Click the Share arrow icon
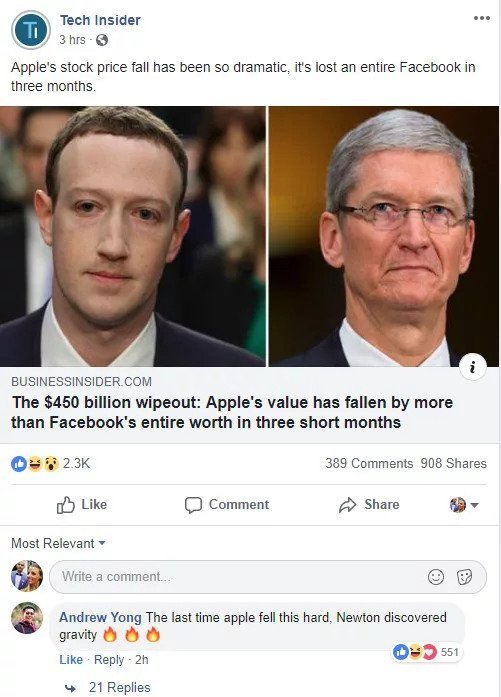 click(x=348, y=505)
